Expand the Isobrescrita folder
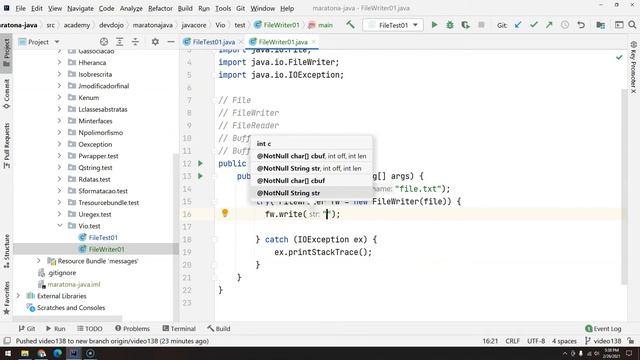The image size is (640, 360). point(60,74)
